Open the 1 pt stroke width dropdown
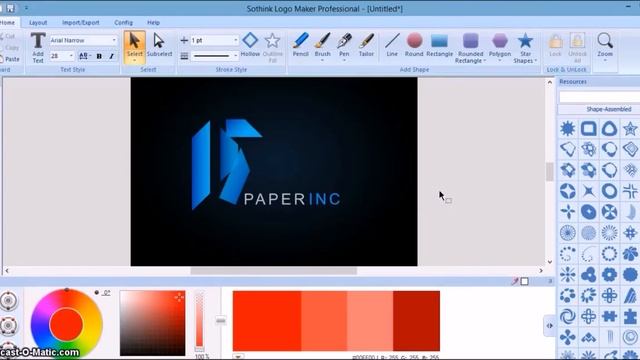This screenshot has width=640, height=360. pos(236,40)
